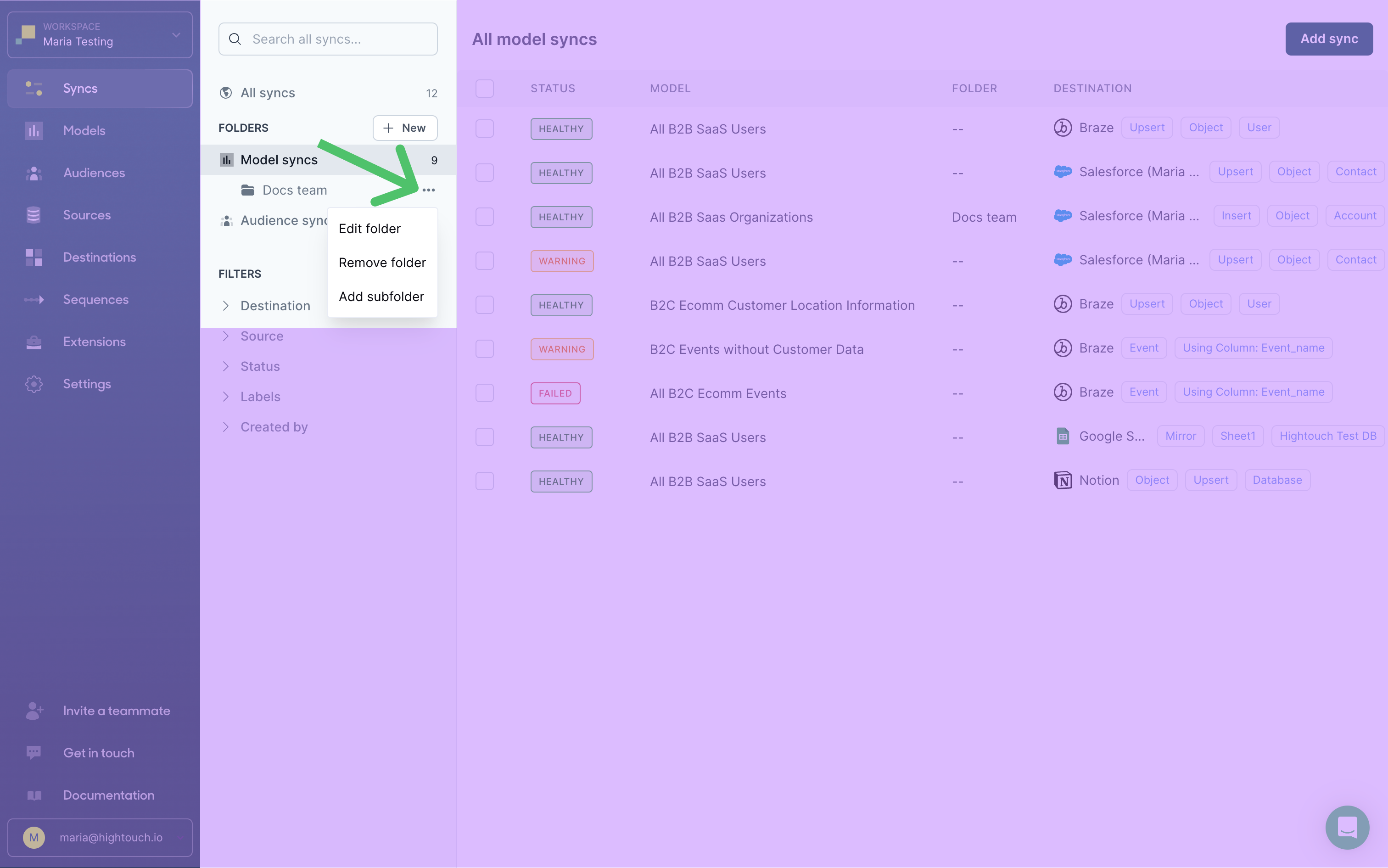Check the Notion destination row
Viewport: 1388px width, 868px height.
[x=485, y=481]
